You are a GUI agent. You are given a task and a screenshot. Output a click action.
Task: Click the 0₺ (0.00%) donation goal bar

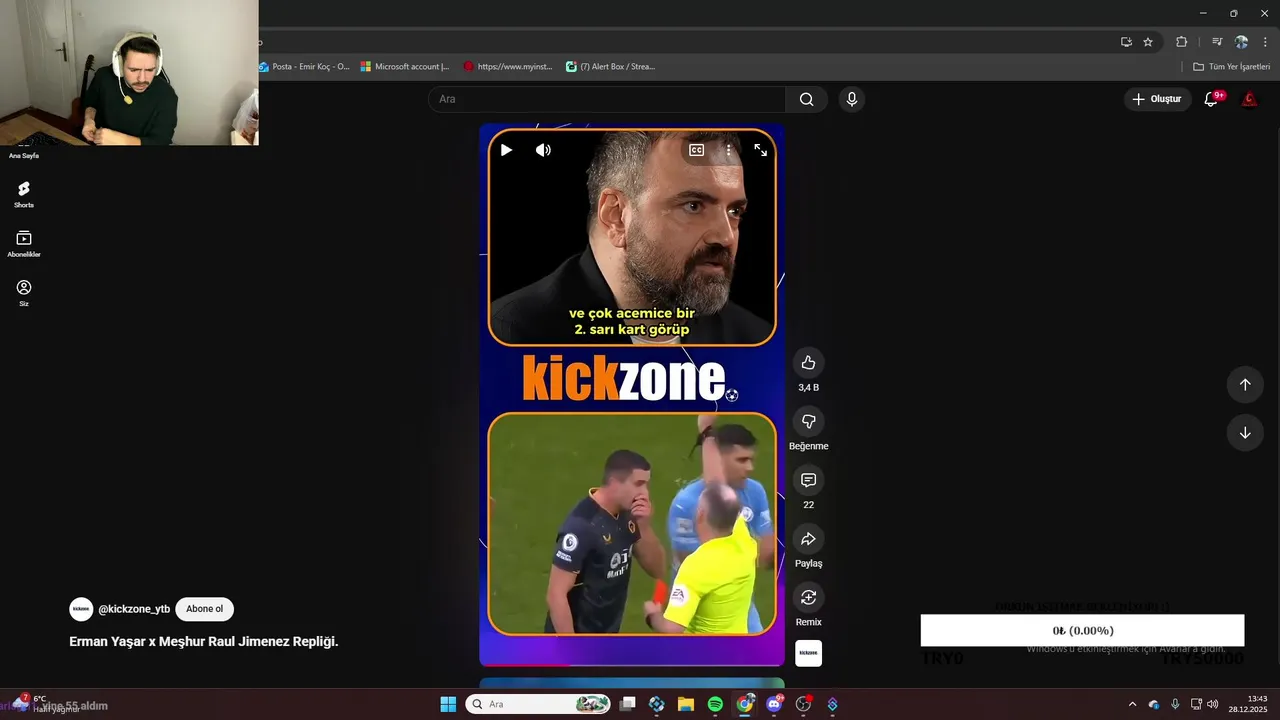1082,630
